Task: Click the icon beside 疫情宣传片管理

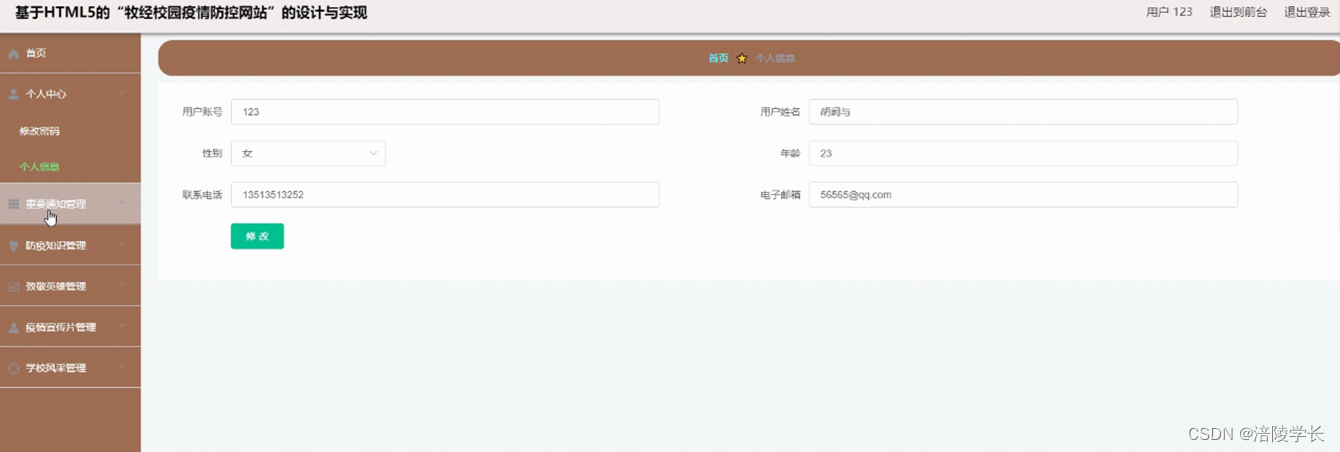Action: click(x=13, y=327)
